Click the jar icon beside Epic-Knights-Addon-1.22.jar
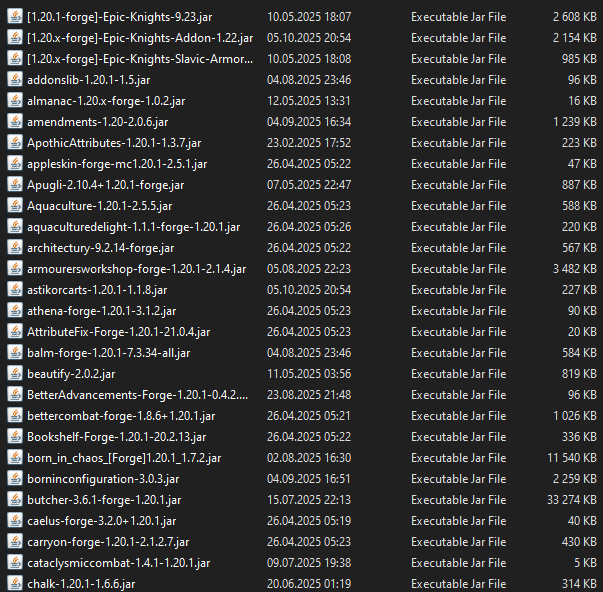Image resolution: width=603 pixels, height=592 pixels. (15, 38)
